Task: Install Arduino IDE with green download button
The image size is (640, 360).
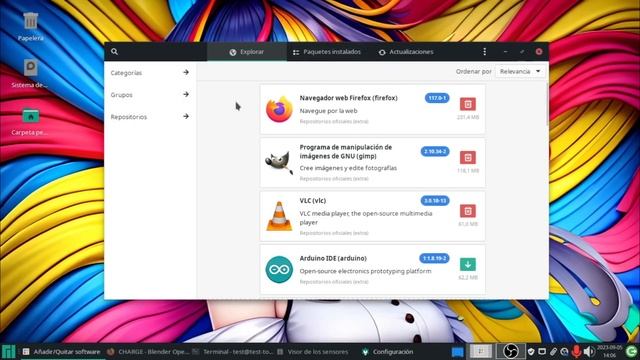Action: click(468, 264)
